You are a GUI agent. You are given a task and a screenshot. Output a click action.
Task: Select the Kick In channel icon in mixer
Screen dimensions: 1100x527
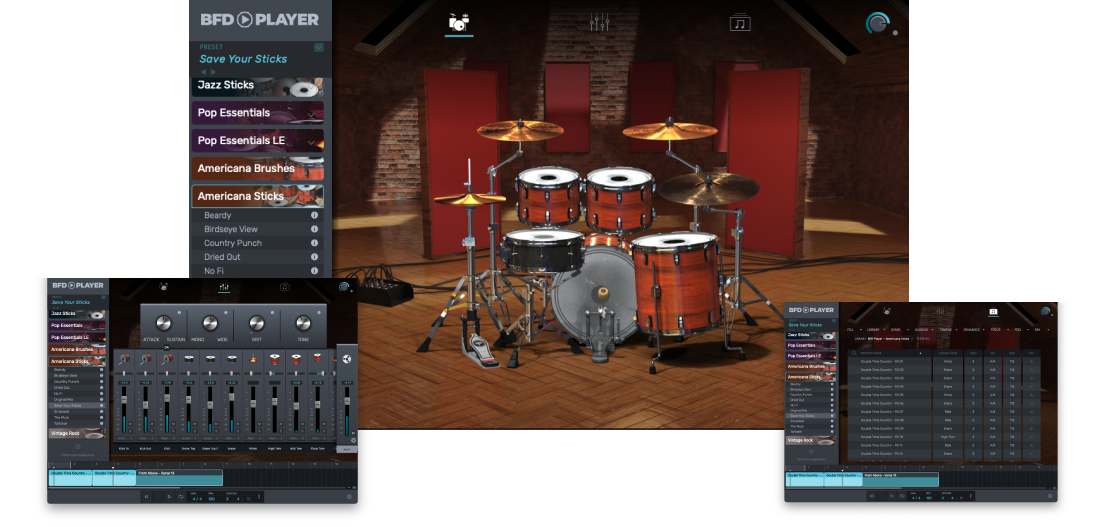(124, 359)
